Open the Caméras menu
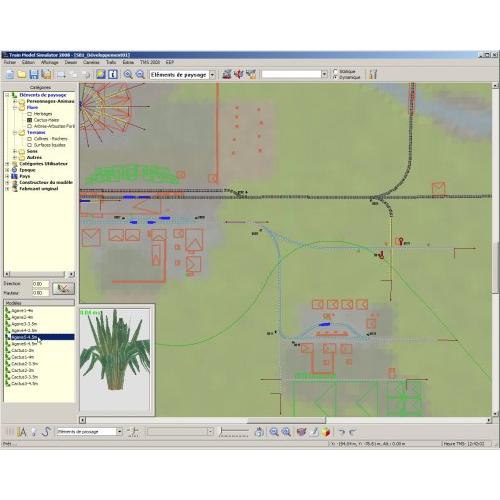Image resolution: width=500 pixels, height=500 pixels. tap(91, 62)
